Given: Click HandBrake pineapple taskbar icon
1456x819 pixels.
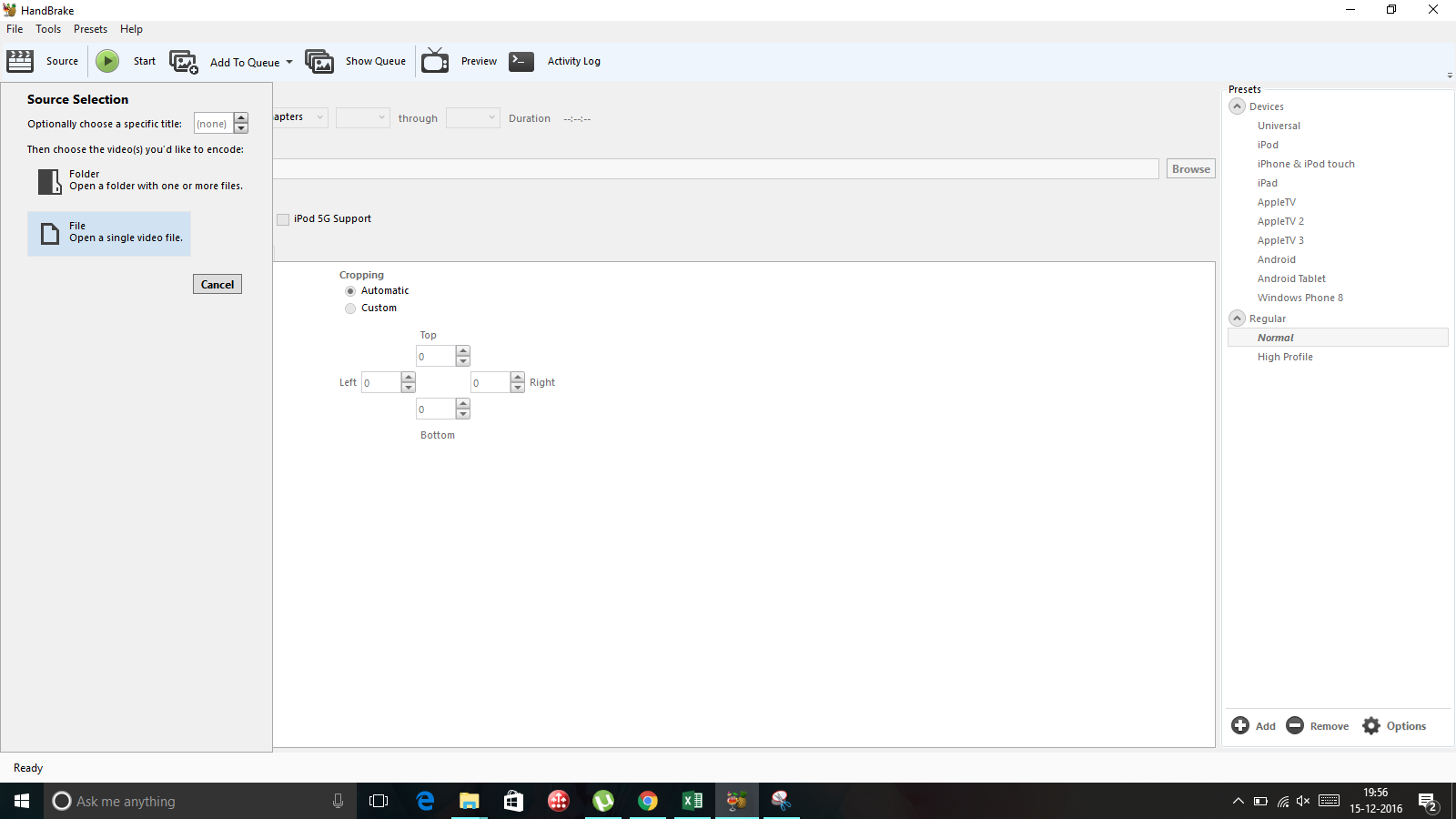Looking at the screenshot, I should point(737,801).
